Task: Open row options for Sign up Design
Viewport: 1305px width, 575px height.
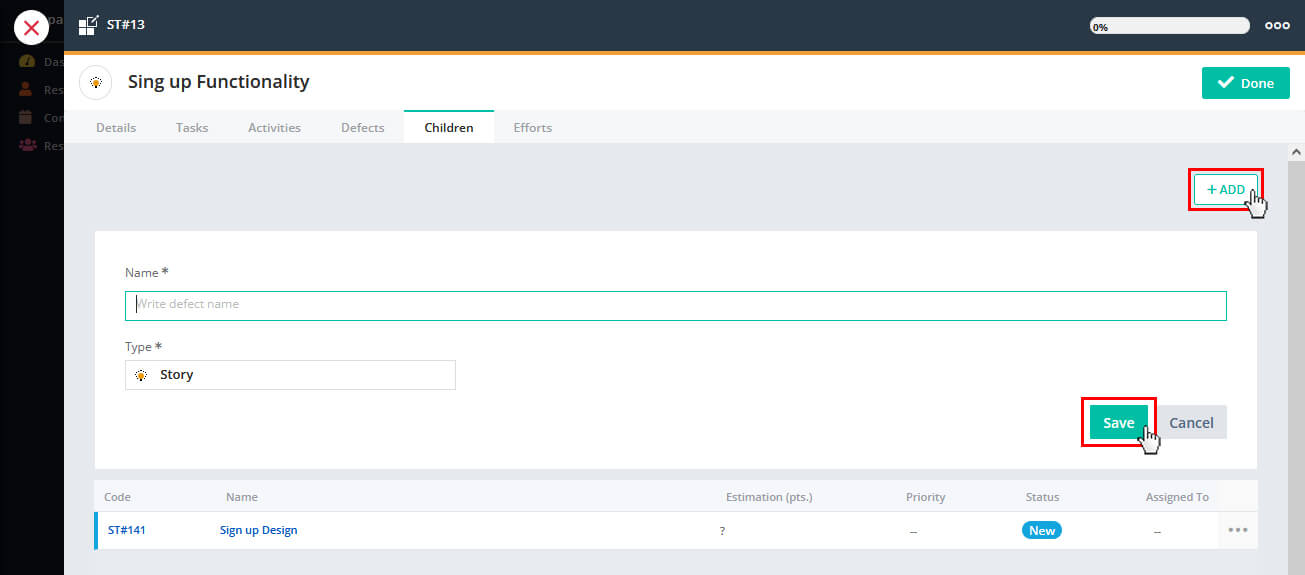Action: coord(1238,530)
